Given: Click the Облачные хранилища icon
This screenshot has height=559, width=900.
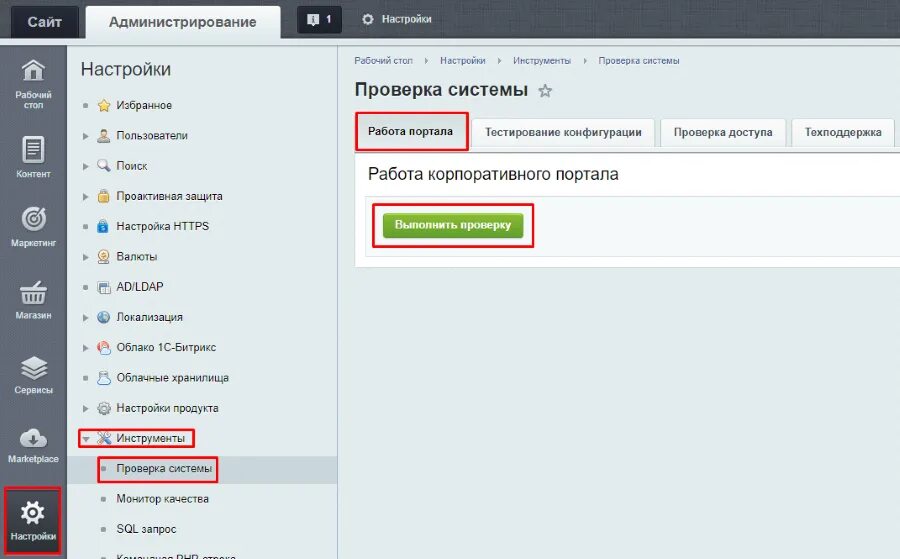Looking at the screenshot, I should click(x=104, y=378).
